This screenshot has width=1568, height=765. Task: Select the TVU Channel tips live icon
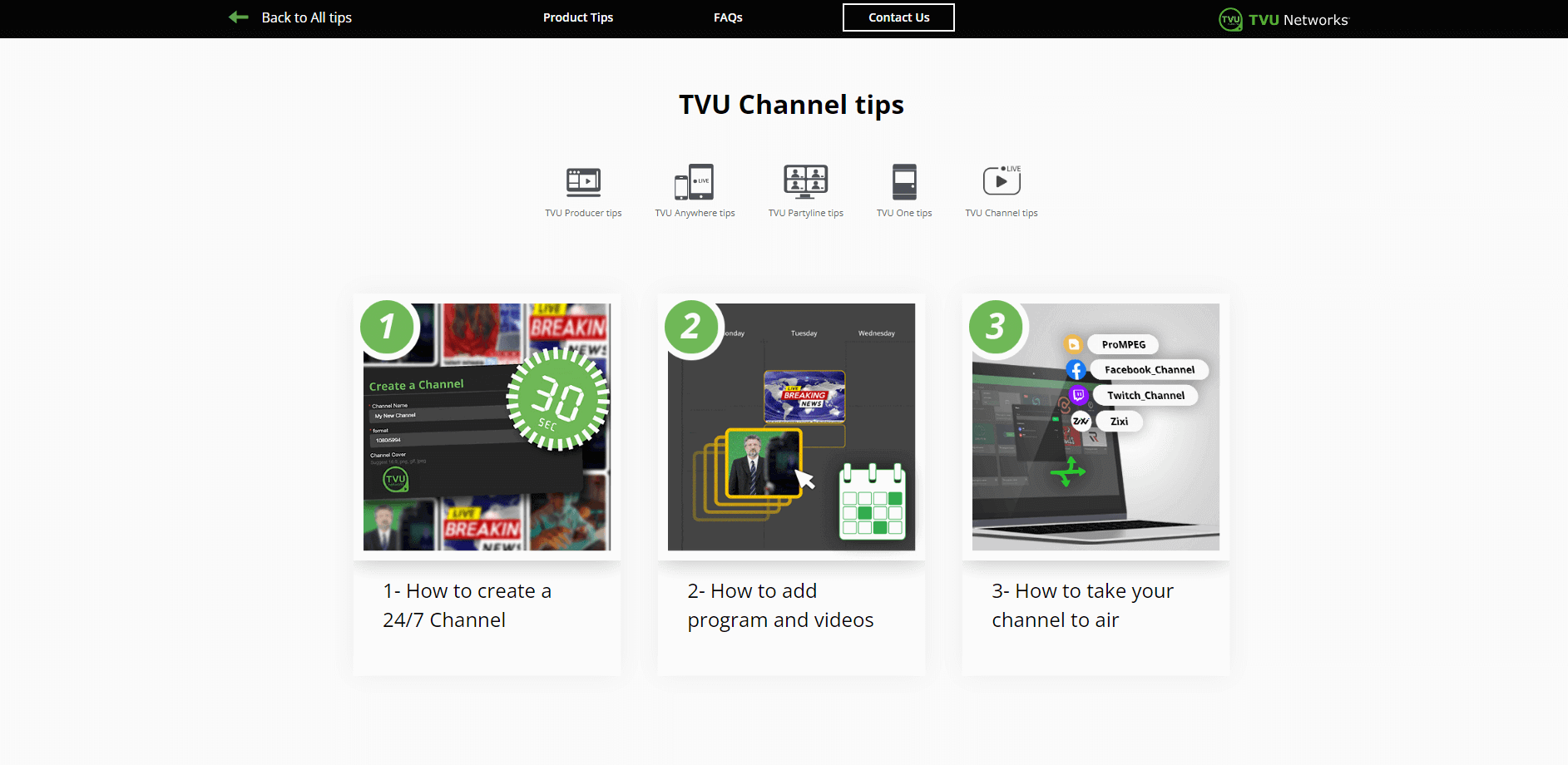pos(1001,180)
